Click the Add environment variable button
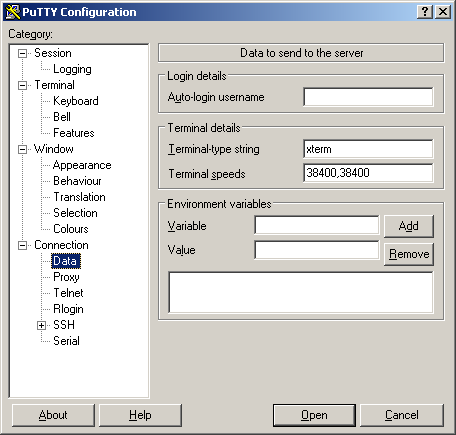The image size is (456, 435). coord(409,226)
